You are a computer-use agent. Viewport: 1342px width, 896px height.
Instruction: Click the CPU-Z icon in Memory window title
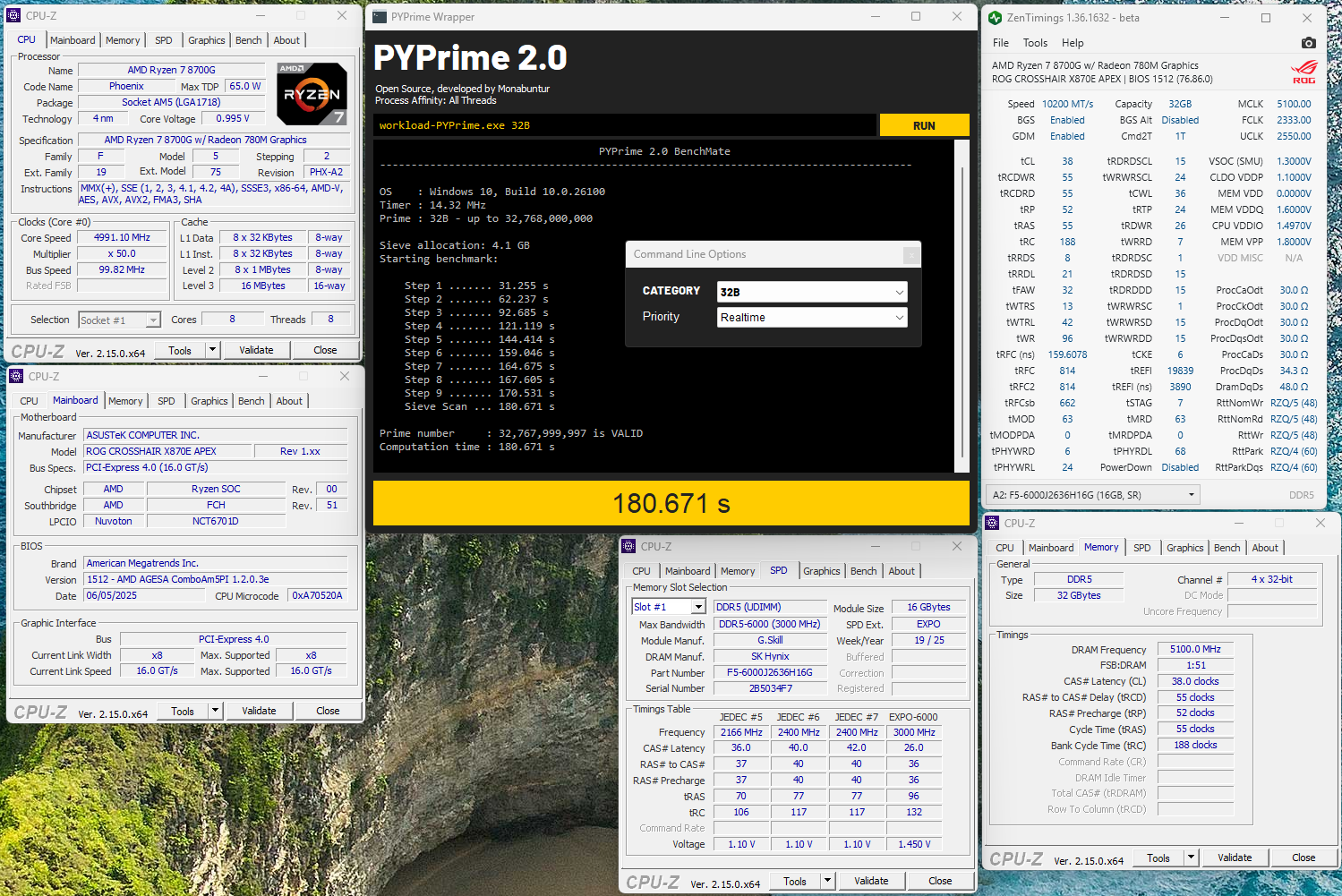992,523
